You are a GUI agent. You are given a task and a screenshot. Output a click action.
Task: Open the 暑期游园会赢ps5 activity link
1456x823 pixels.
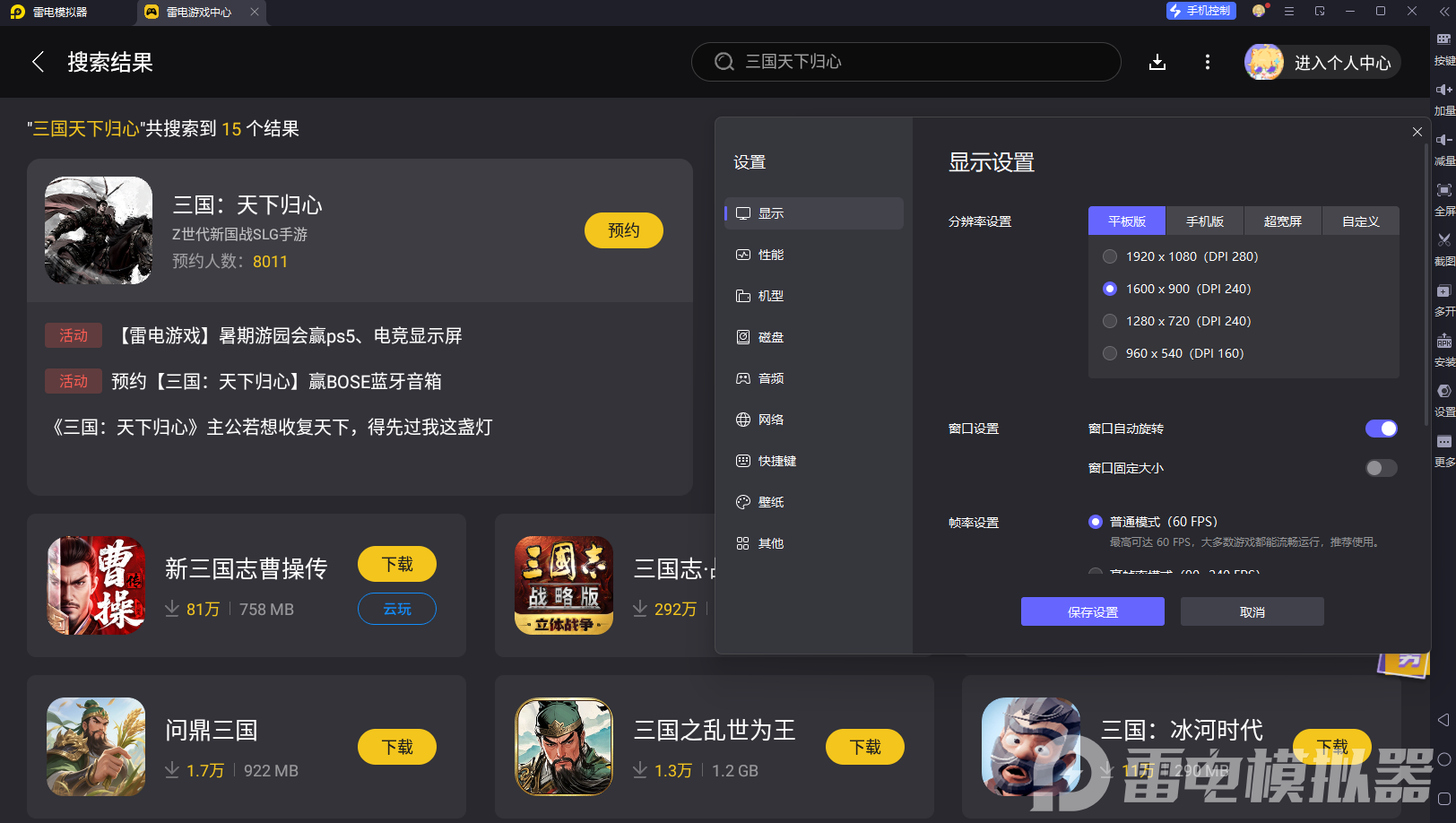[x=287, y=335]
